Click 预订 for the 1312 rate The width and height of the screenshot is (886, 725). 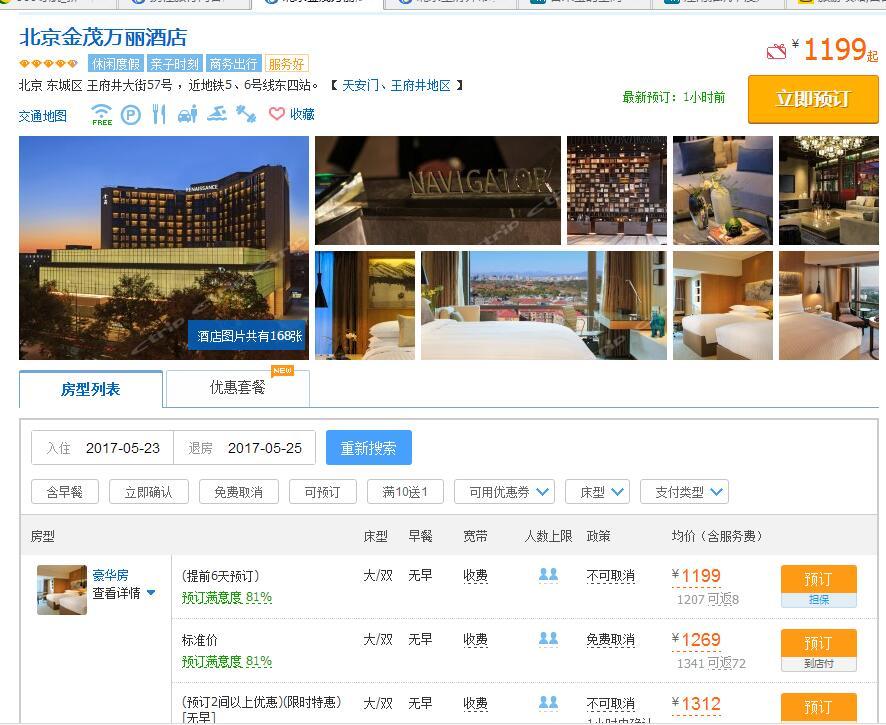point(819,706)
